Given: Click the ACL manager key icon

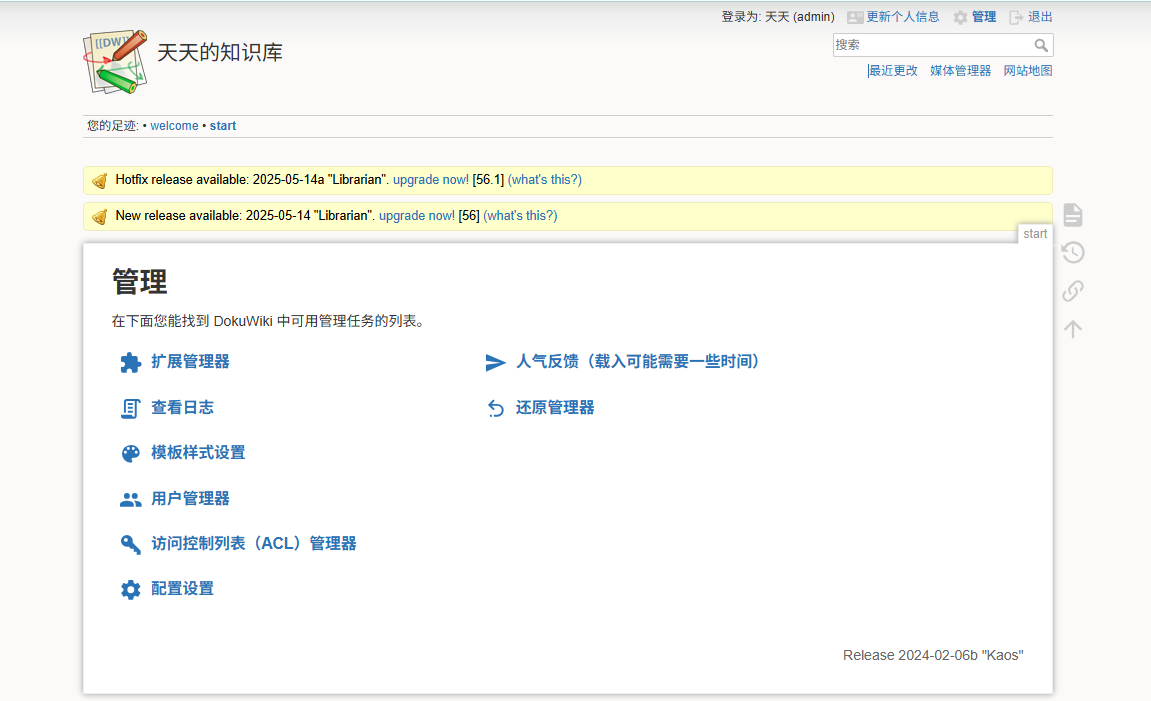Looking at the screenshot, I should coord(131,544).
